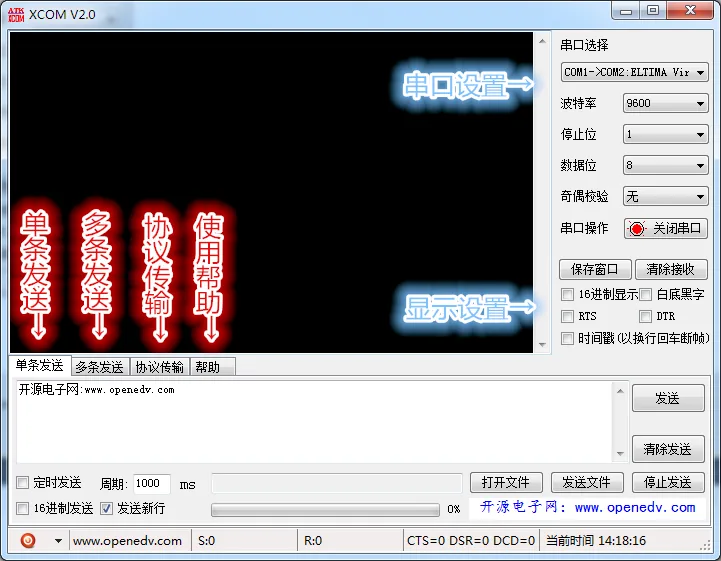Enable the 16进制显示 checkbox

click(568, 294)
